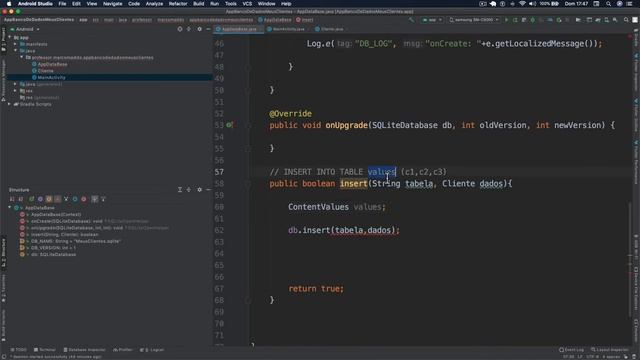Open the samsung device selector dropdown
This screenshot has width=640, height=360.
point(474,20)
